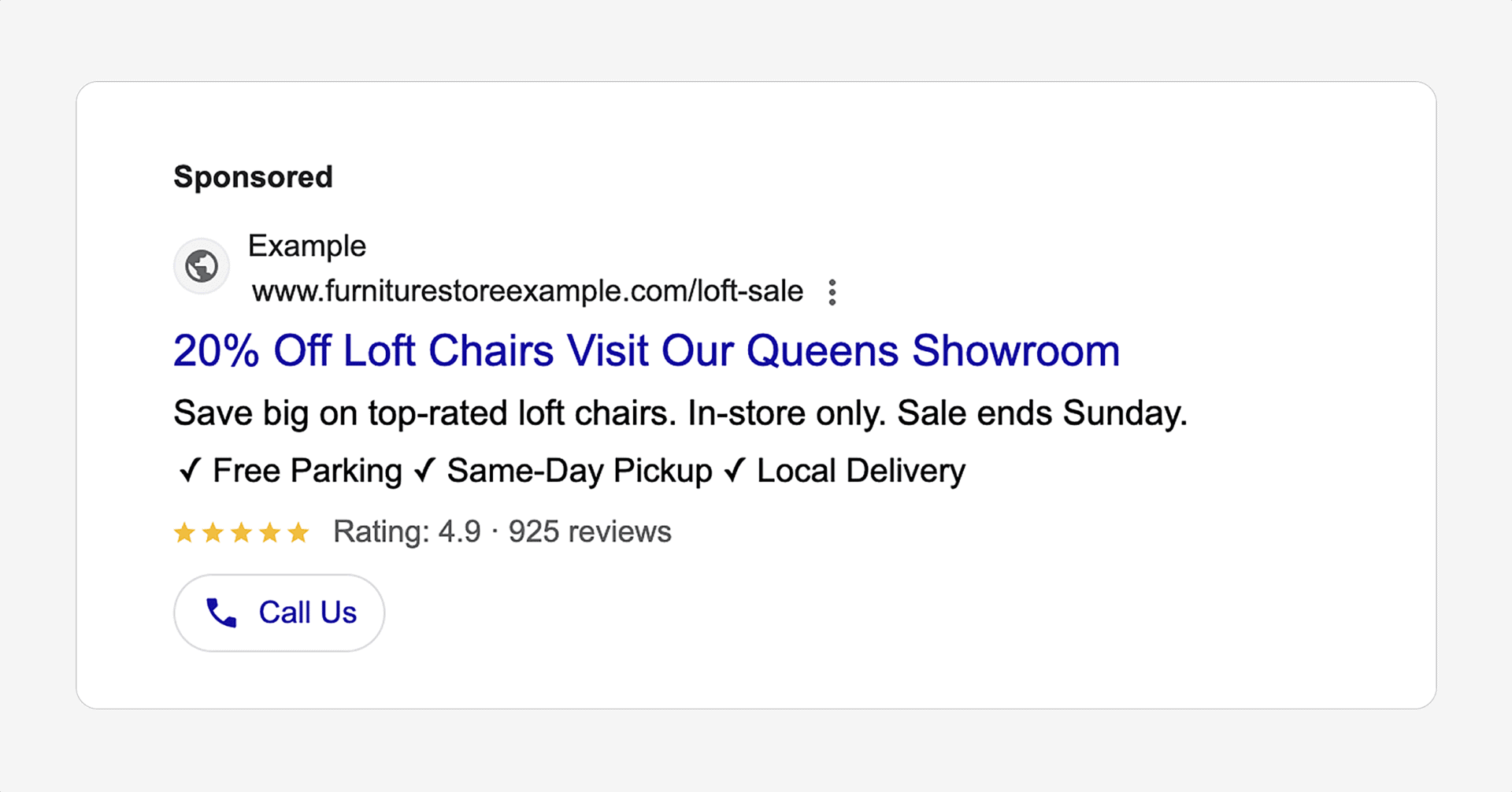Open the 20% Off Loft Chairs headline
This screenshot has width=1512, height=792.
click(x=647, y=350)
